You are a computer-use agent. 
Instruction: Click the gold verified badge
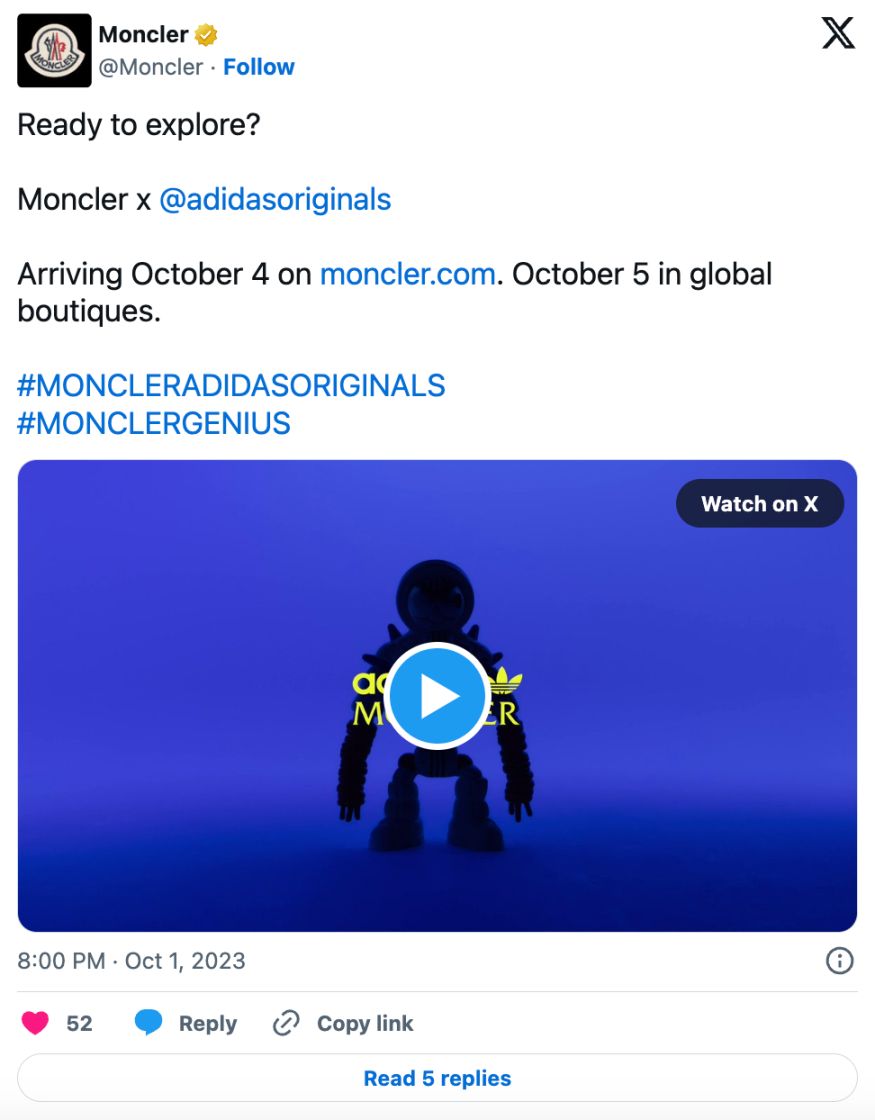click(206, 34)
